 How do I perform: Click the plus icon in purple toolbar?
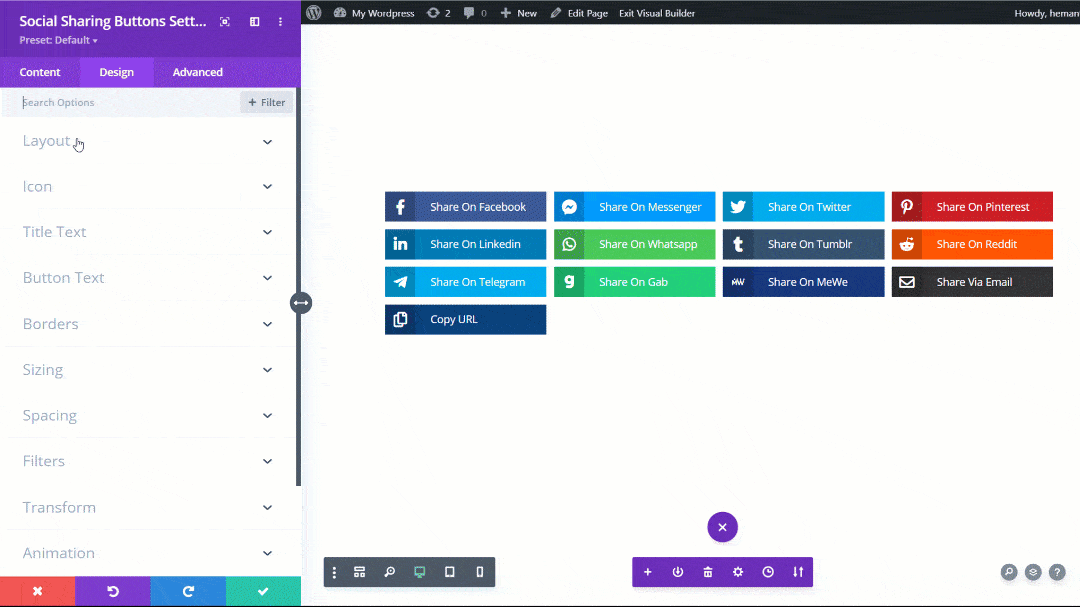pyautogui.click(x=647, y=572)
